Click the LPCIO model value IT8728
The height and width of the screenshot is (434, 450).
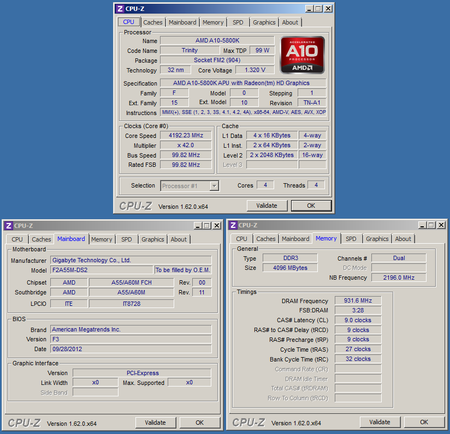131,304
